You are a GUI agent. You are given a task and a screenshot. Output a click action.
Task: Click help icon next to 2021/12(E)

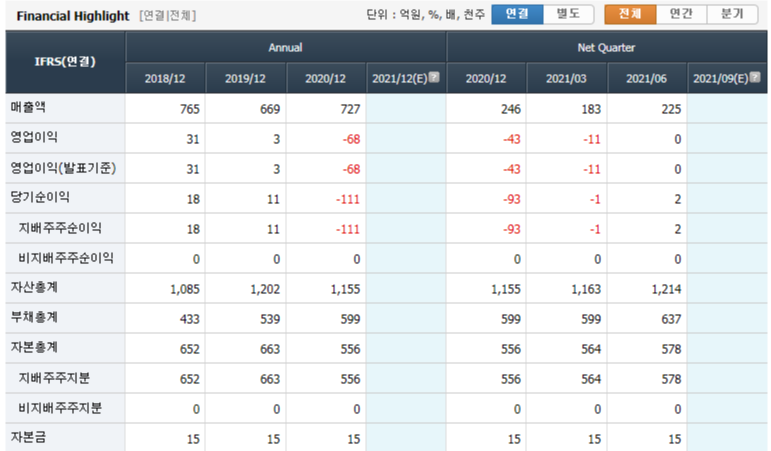tap(434, 77)
